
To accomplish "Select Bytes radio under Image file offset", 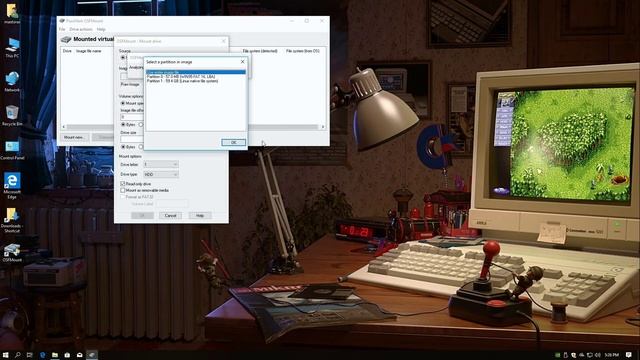I will click(x=122, y=124).
